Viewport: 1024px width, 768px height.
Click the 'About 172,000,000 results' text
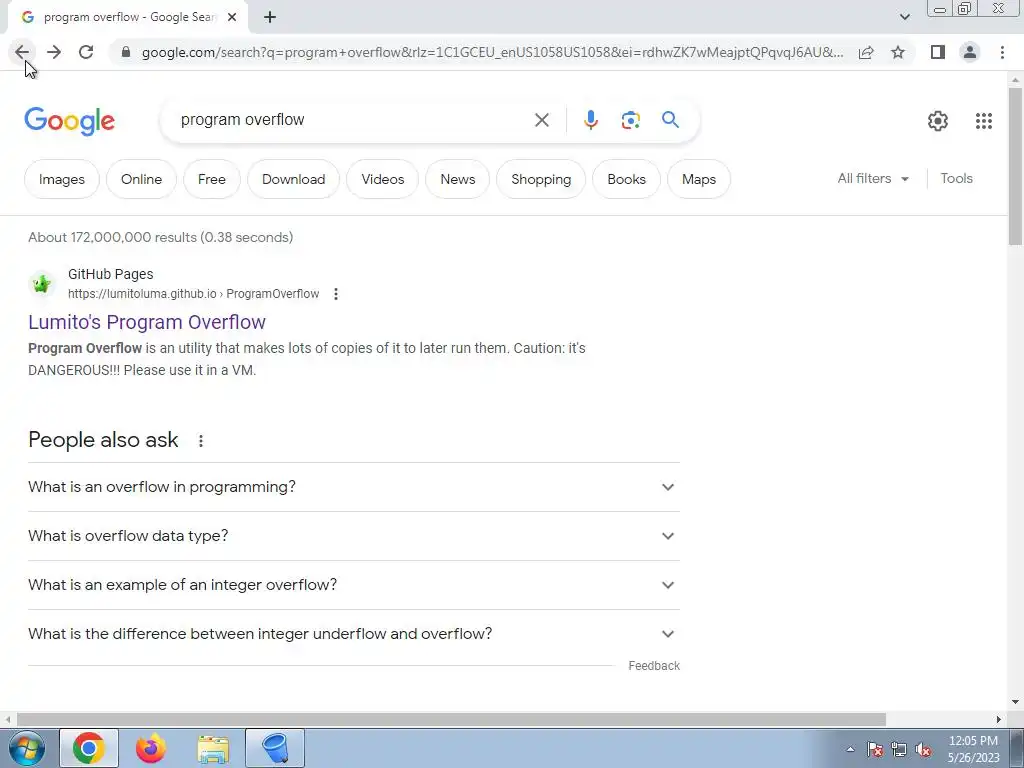[161, 237]
